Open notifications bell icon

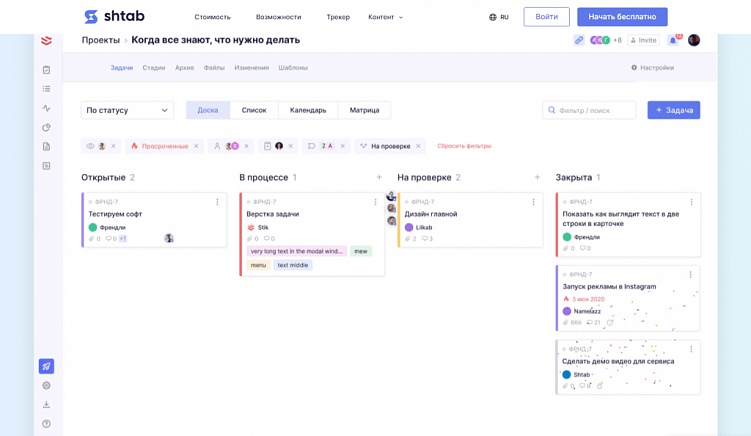click(673, 40)
